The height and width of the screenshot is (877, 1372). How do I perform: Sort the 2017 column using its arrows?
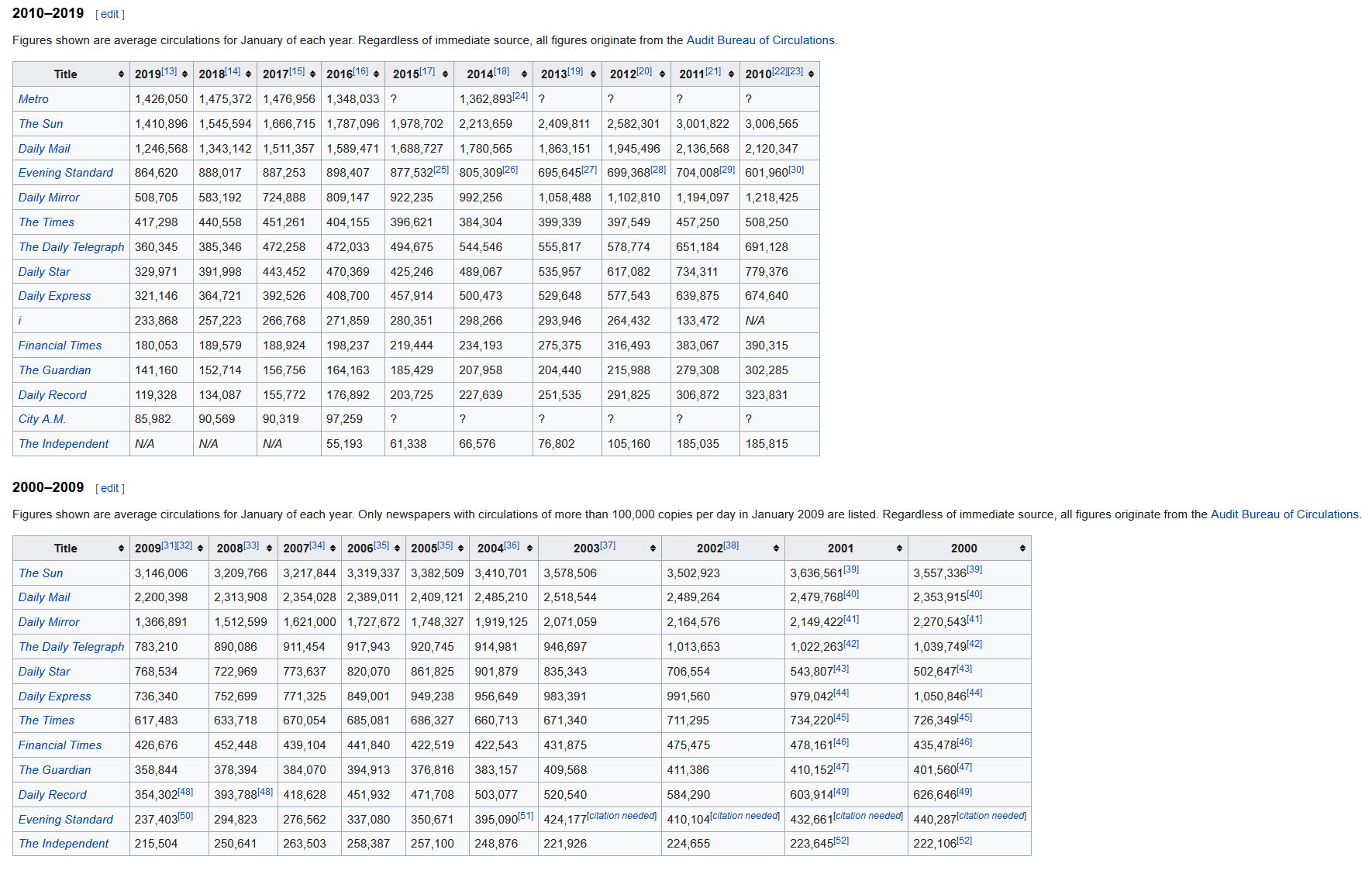(x=312, y=74)
